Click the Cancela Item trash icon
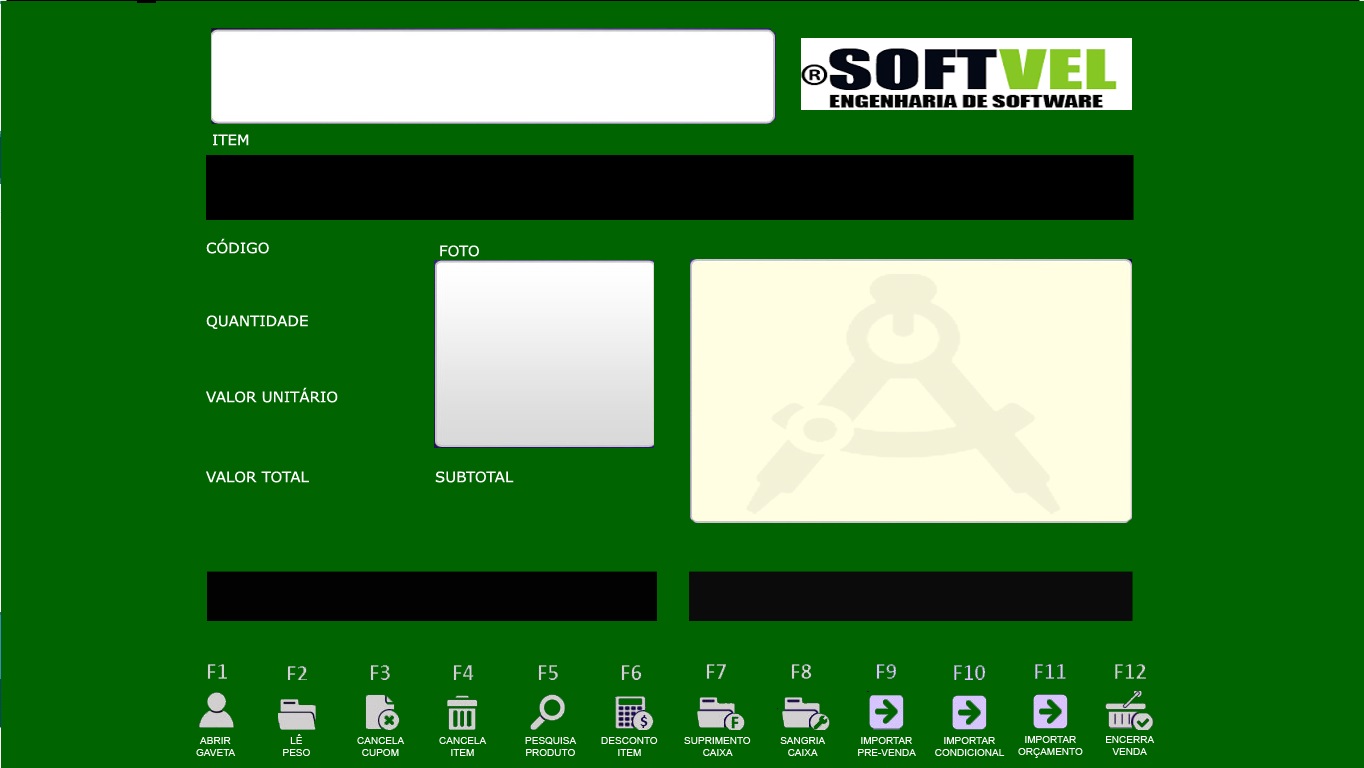This screenshot has height=768, width=1364. click(x=462, y=713)
